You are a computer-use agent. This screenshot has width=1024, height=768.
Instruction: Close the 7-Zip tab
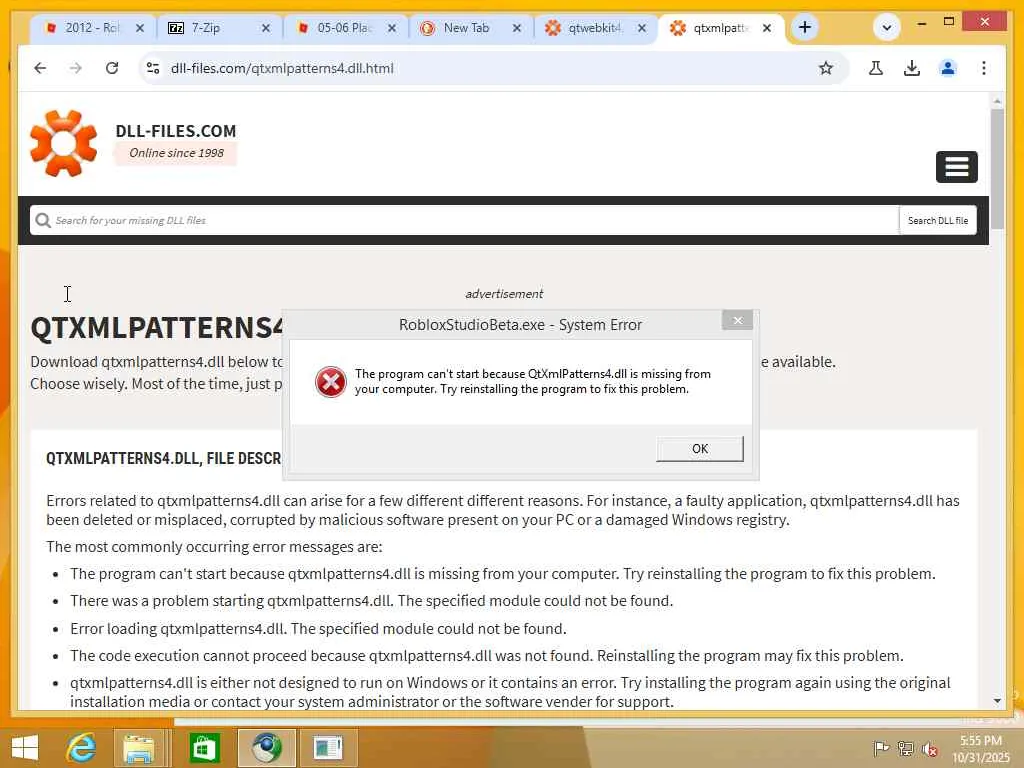[265, 28]
